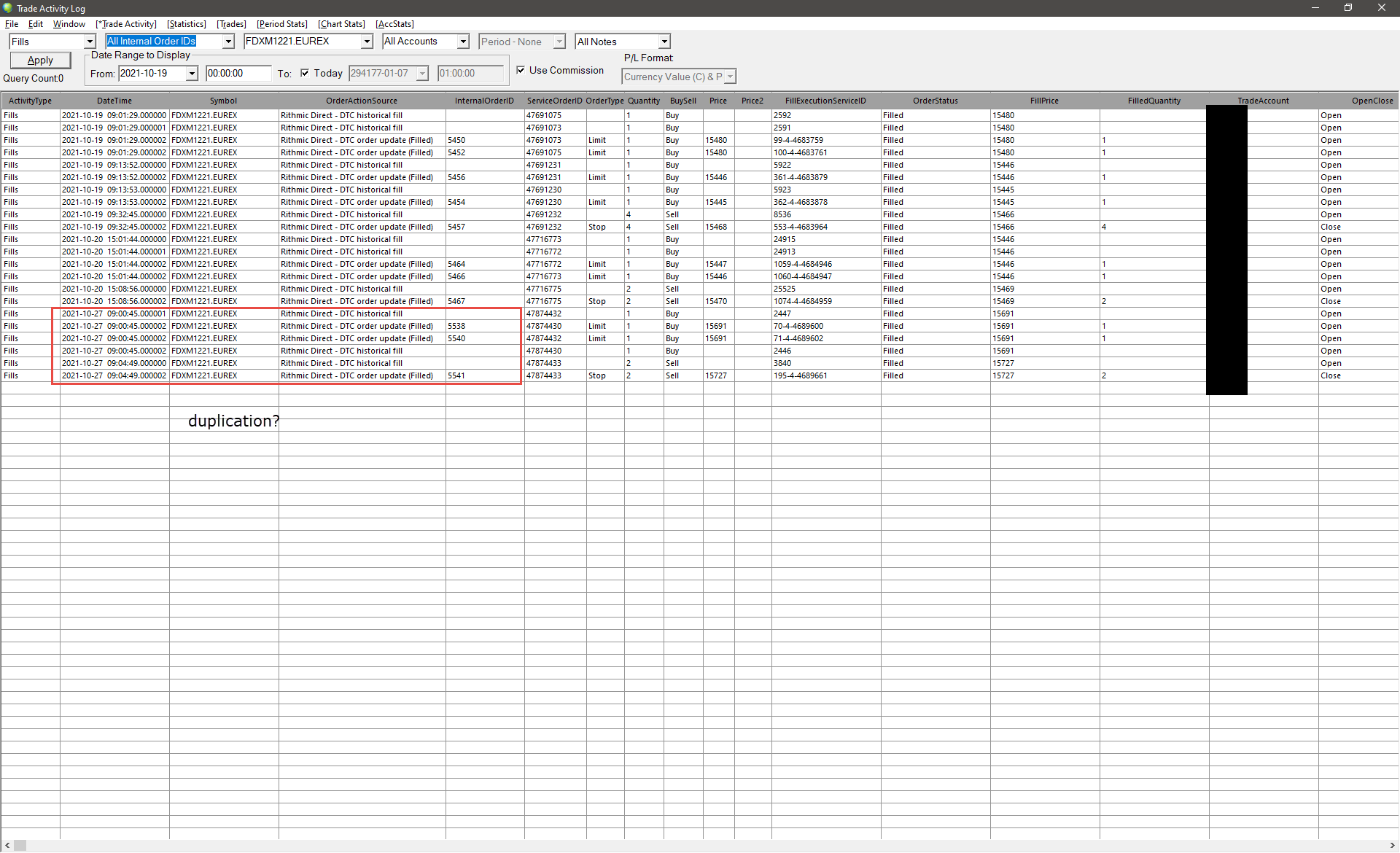1400x853 pixels.
Task: Open the AccStats tab
Action: pyautogui.click(x=394, y=24)
